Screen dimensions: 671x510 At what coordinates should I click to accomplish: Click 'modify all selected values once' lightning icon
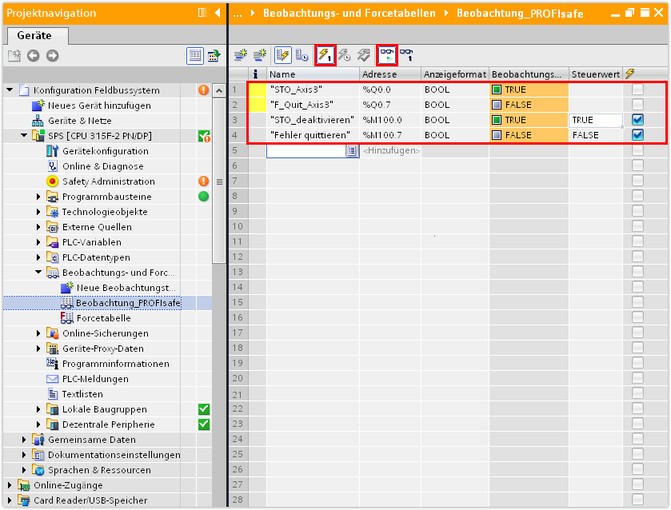tap(325, 55)
